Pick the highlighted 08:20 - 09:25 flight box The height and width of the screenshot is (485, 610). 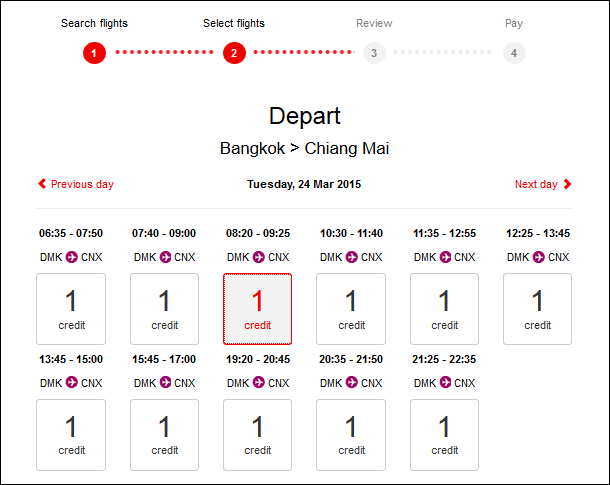[x=258, y=309]
